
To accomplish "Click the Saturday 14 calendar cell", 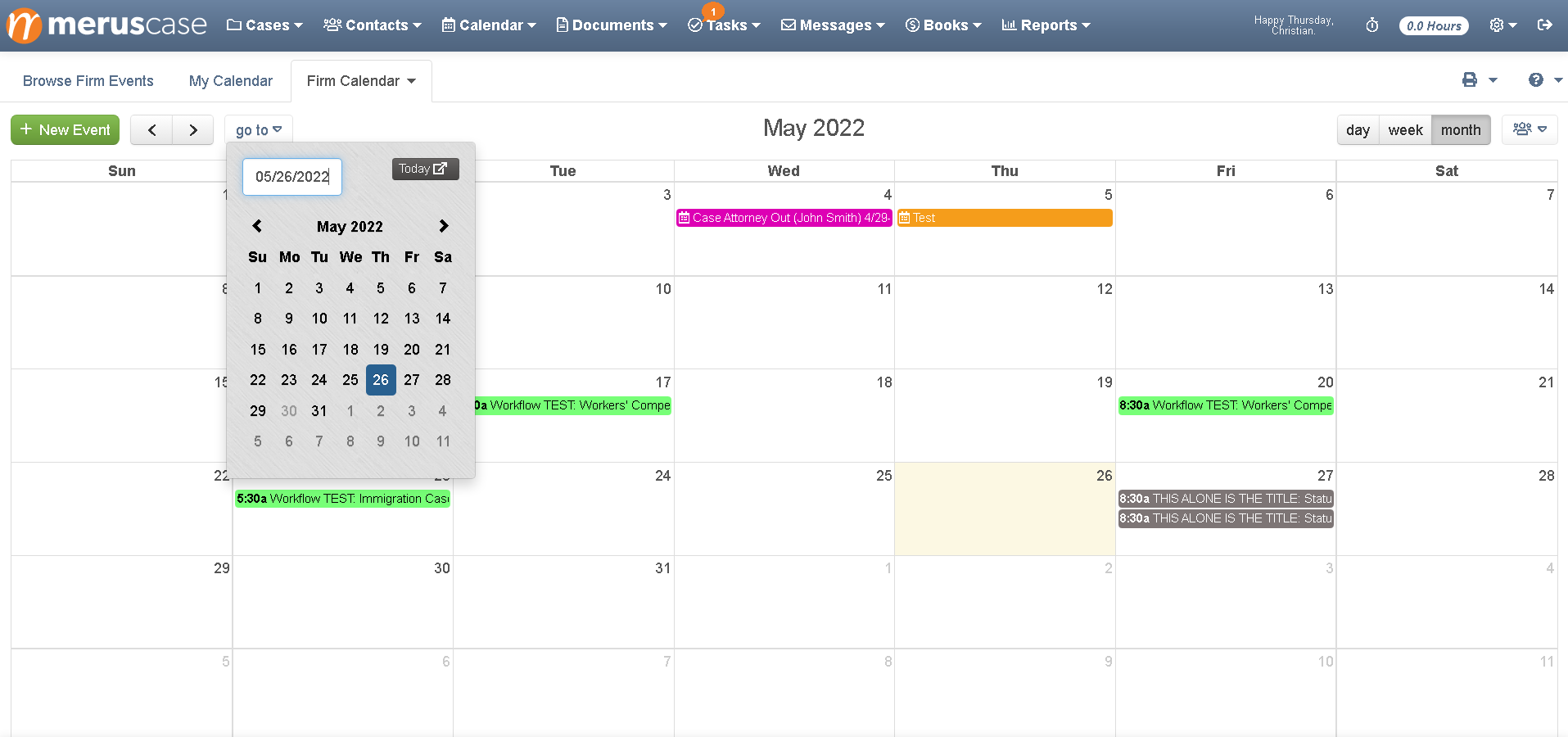I will (x=1447, y=323).
